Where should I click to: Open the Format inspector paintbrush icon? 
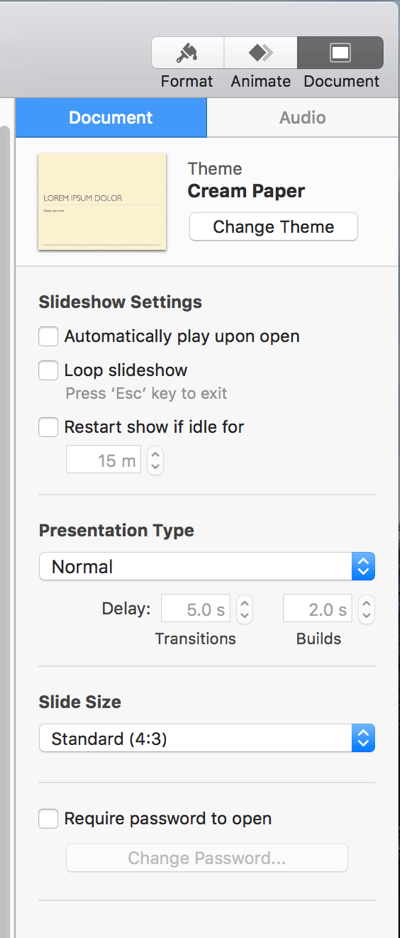click(188, 53)
